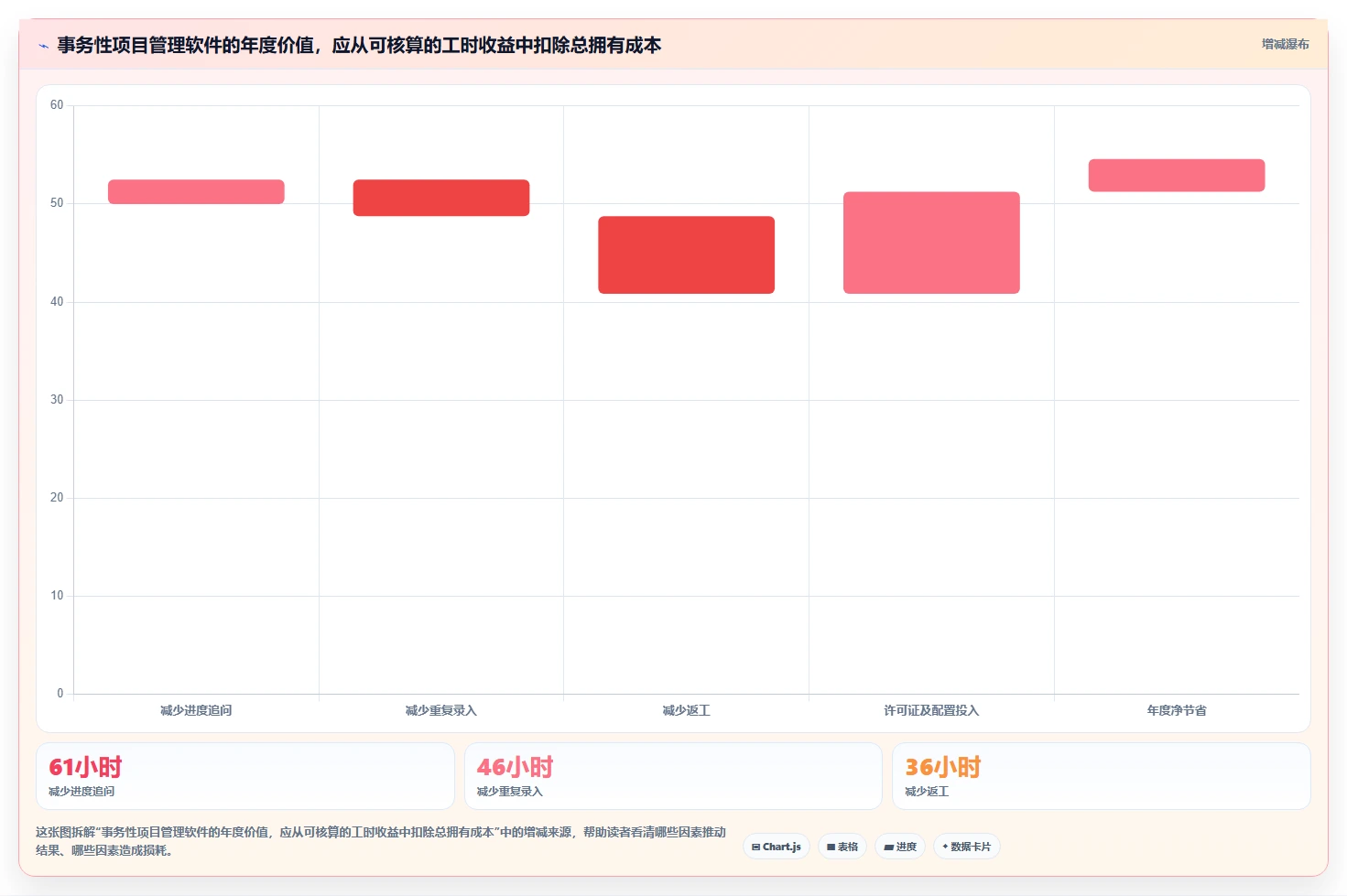Click the y-axis value 30
The width and height of the screenshot is (1347, 896).
tap(57, 400)
